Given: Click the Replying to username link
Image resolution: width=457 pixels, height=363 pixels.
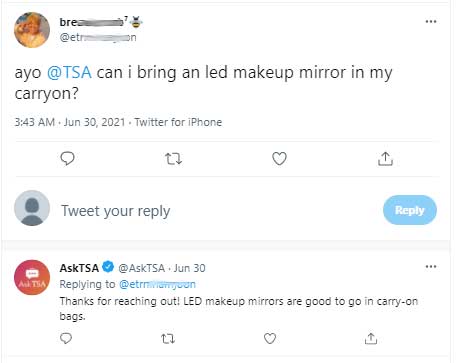Looking at the screenshot, I should point(157,284).
